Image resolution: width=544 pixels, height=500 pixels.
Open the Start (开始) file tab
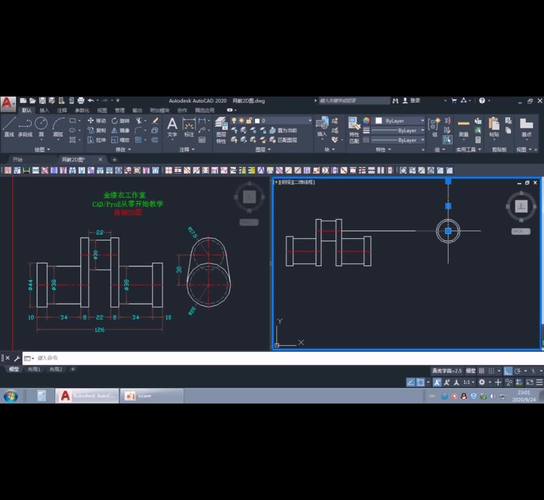[x=18, y=160]
